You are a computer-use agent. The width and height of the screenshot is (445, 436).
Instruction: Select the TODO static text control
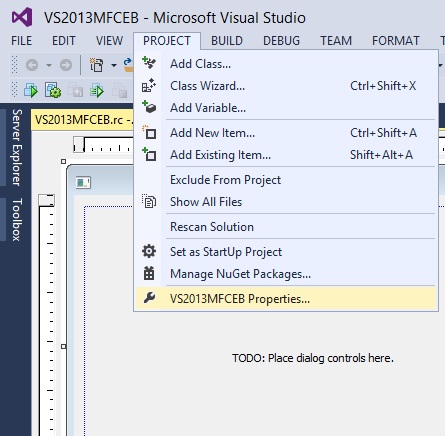pos(313,358)
